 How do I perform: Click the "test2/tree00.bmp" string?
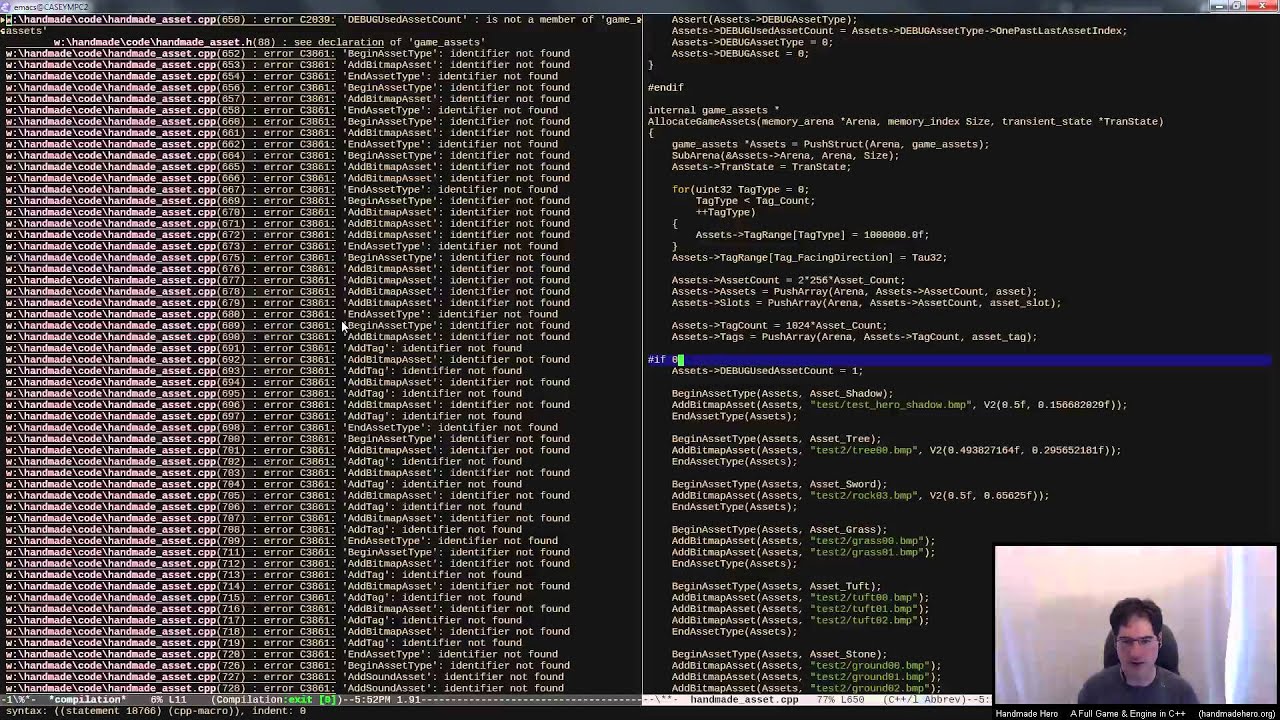pos(865,450)
